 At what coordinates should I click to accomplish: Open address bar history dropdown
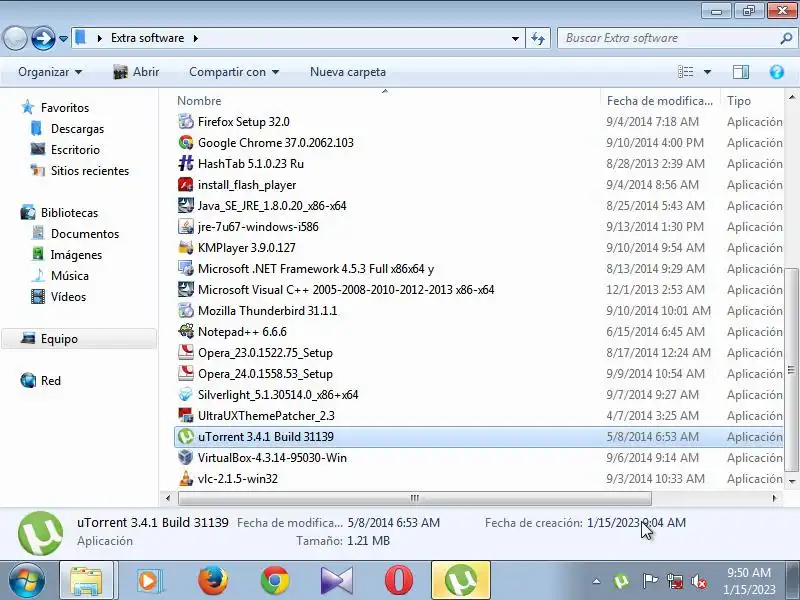click(515, 38)
